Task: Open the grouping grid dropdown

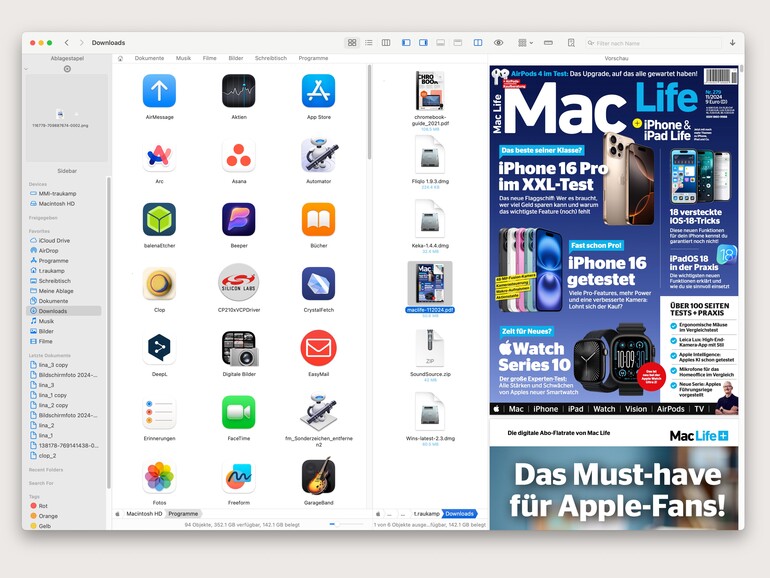Action: [x=525, y=43]
